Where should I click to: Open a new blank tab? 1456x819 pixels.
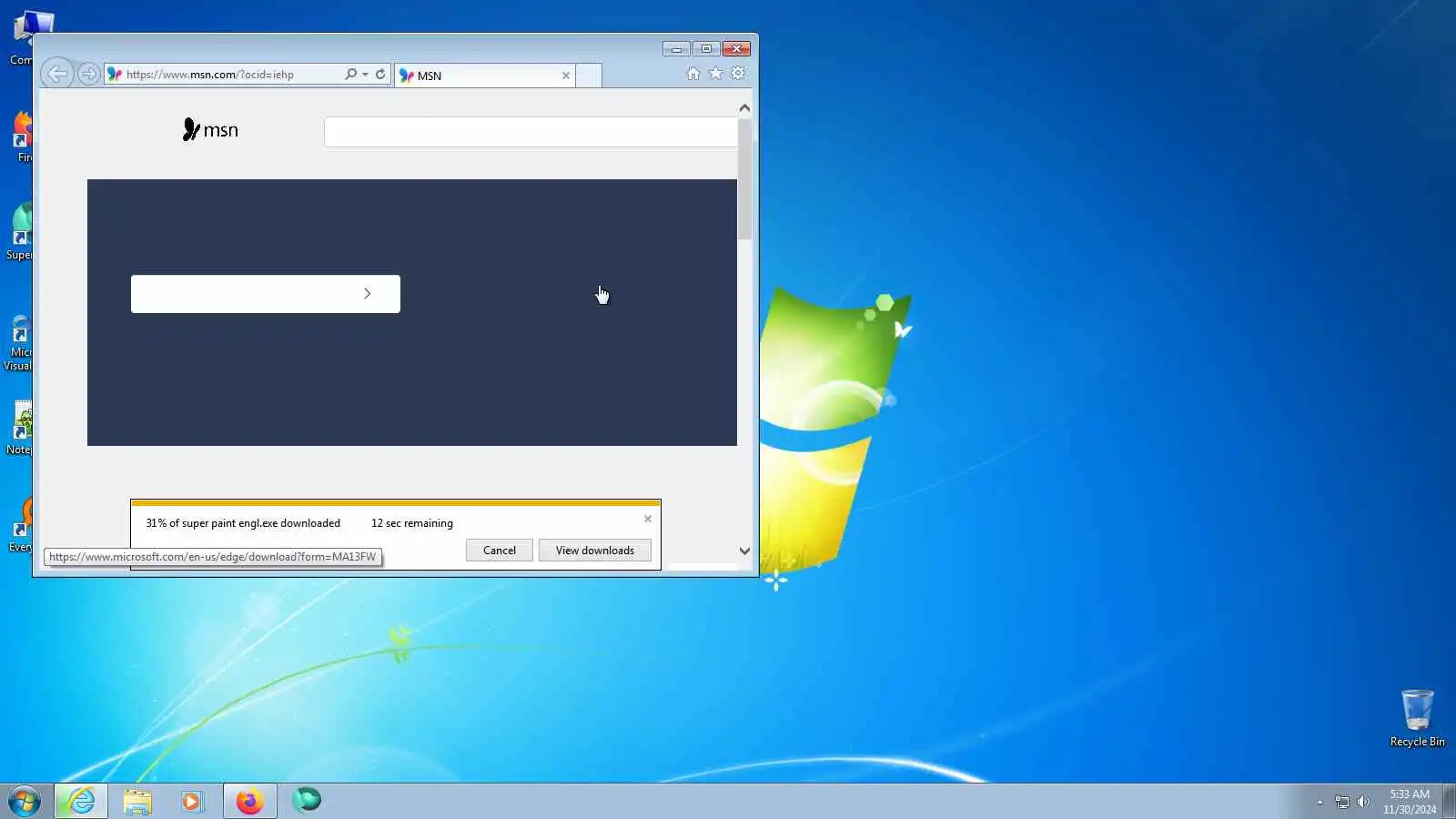[589, 76]
